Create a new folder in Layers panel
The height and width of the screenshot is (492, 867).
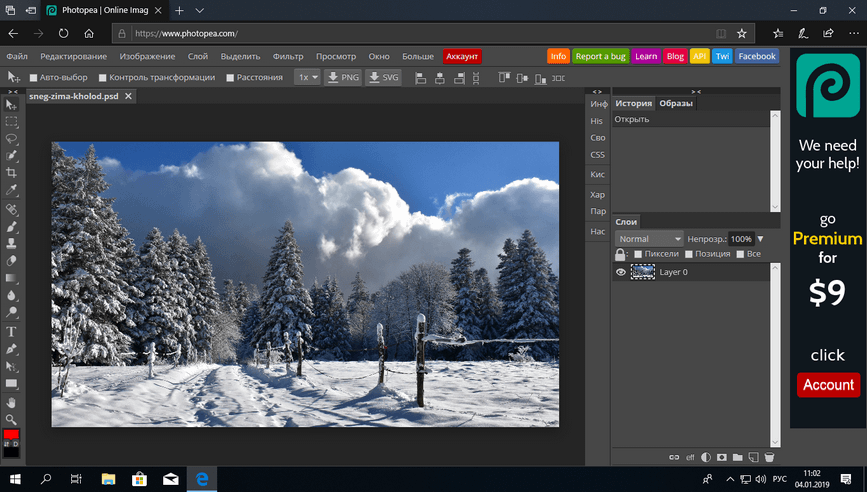point(738,457)
